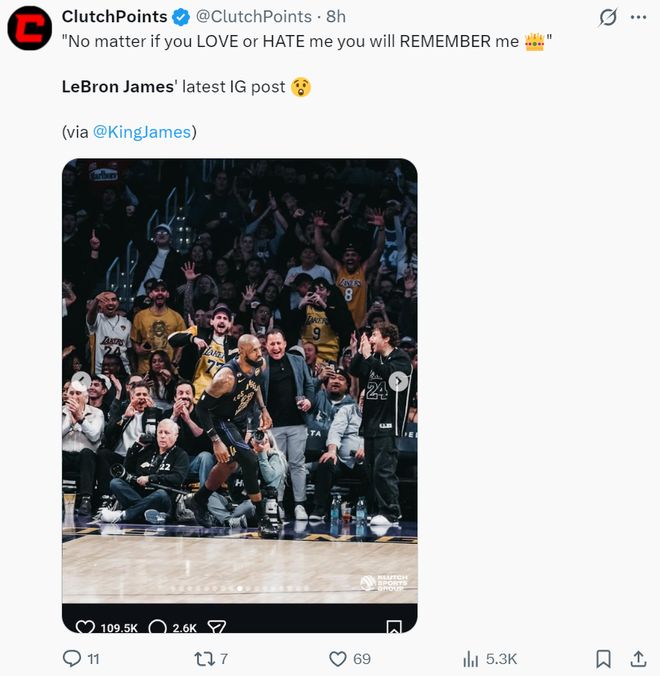Viewport: 660px width, 676px height.
Task: Reply to the ClutchPoints tweet
Action: [x=73, y=658]
